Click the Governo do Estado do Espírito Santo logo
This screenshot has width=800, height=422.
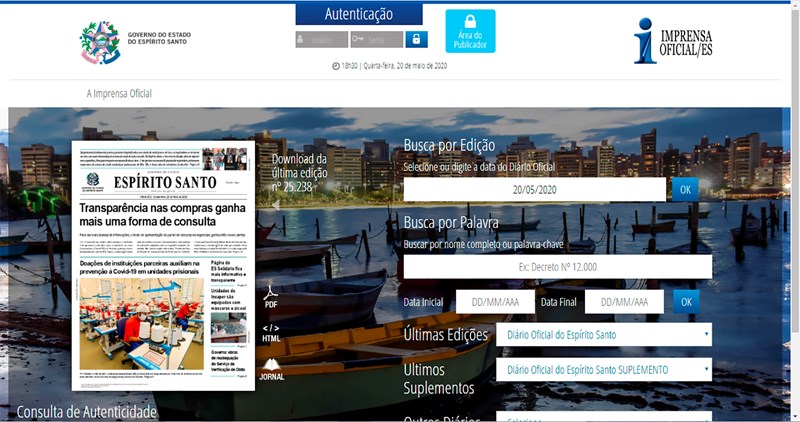136,42
